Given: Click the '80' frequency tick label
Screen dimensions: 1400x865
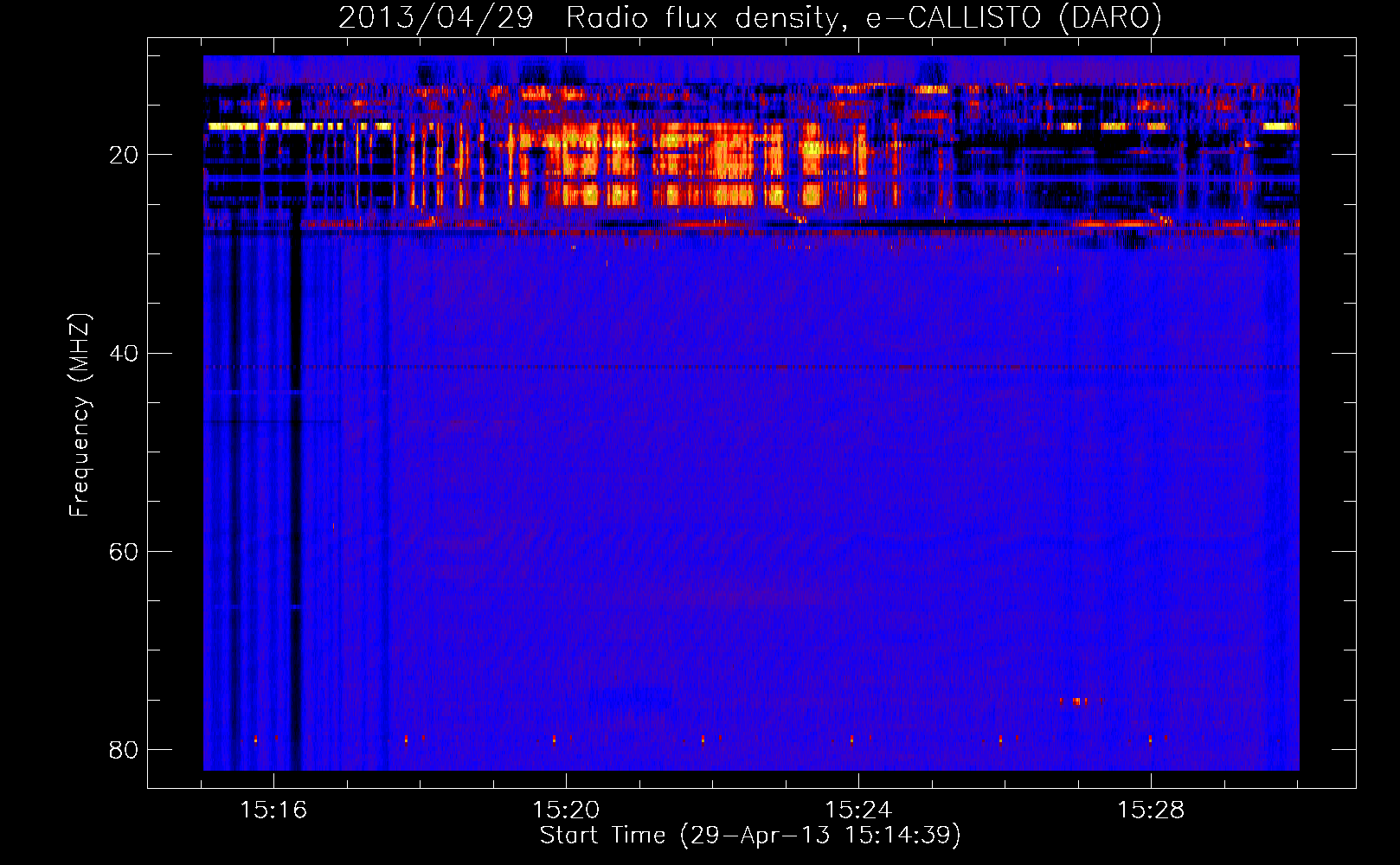Looking at the screenshot, I should (x=124, y=750).
